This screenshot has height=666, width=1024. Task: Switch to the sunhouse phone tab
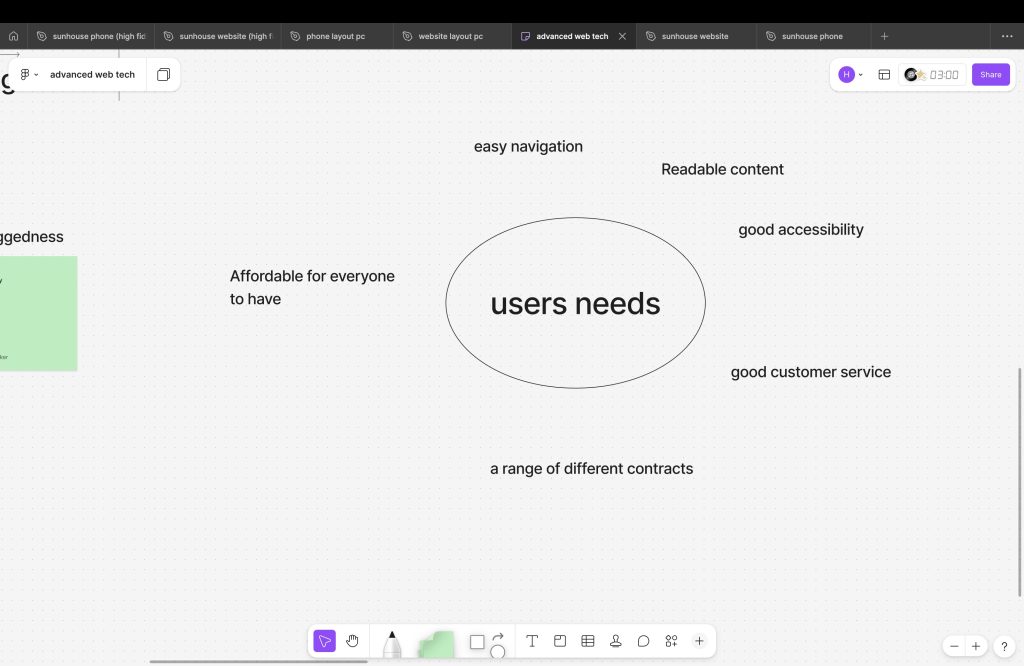tap(811, 36)
